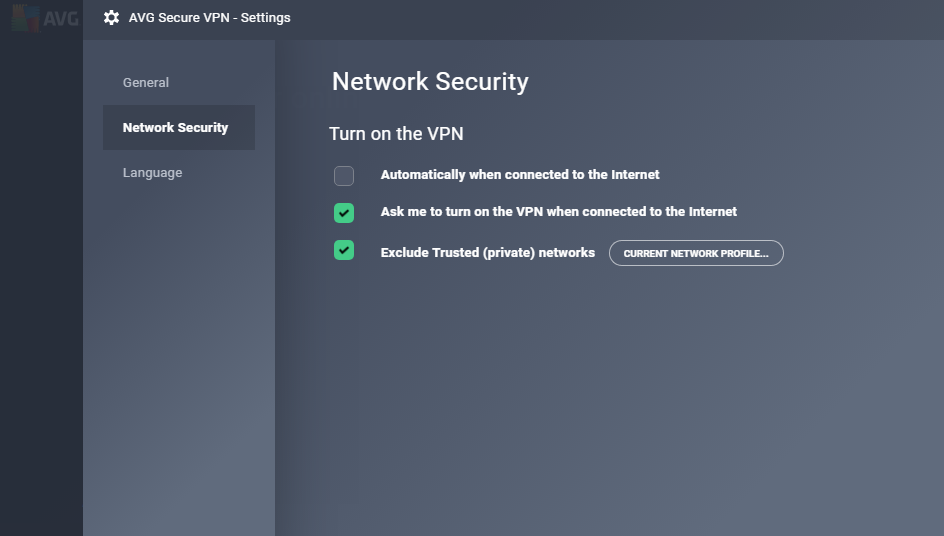Image resolution: width=944 pixels, height=536 pixels.
Task: Open the Current Network Profile dialog
Action: 696,253
